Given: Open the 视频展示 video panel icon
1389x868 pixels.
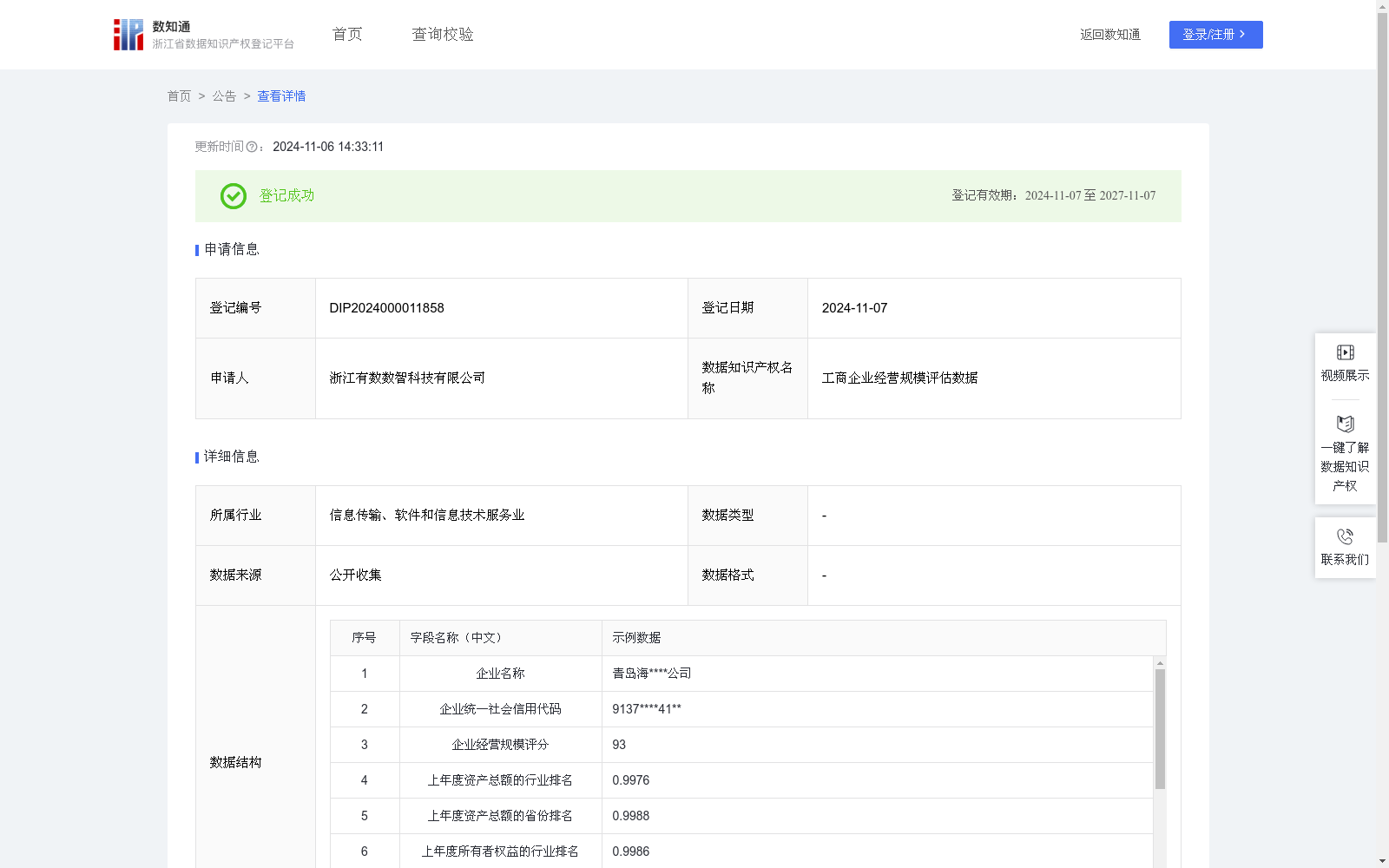Looking at the screenshot, I should tap(1345, 352).
